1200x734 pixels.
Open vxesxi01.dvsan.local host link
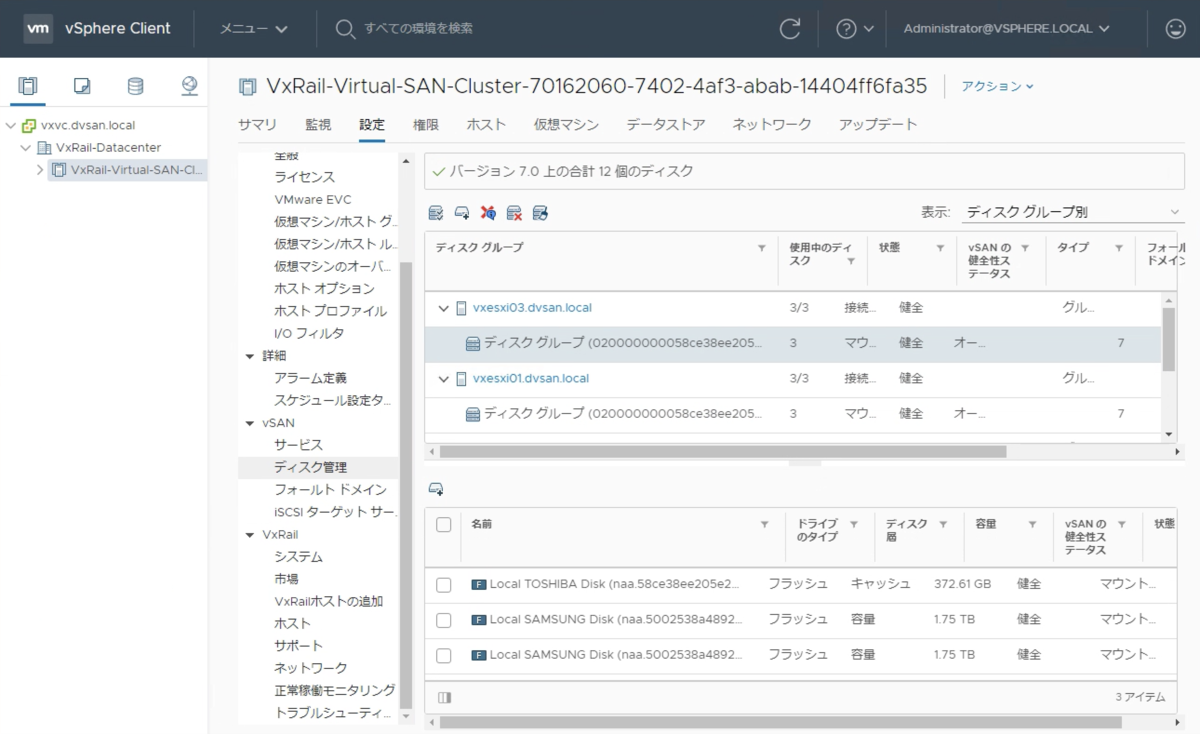click(x=531, y=379)
